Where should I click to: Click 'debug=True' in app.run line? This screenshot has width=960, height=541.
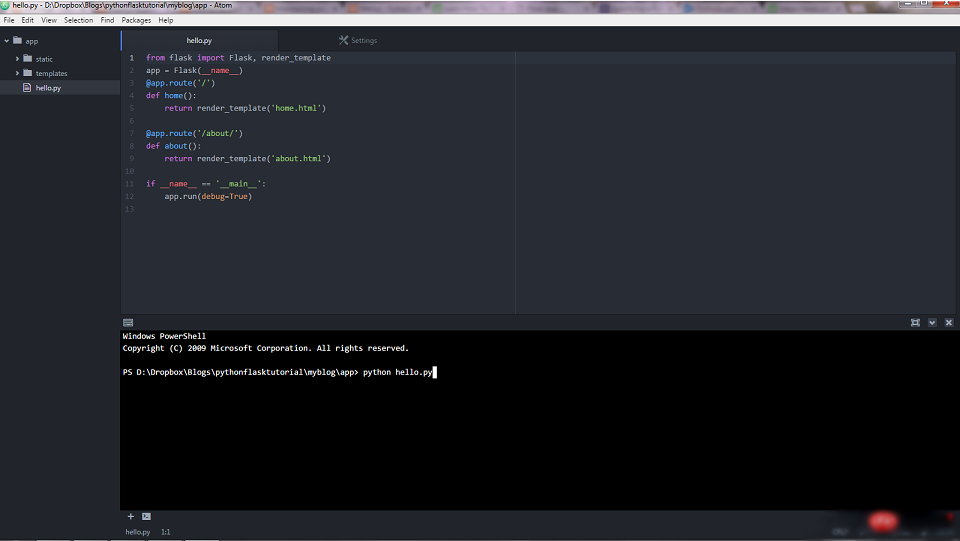(224, 196)
